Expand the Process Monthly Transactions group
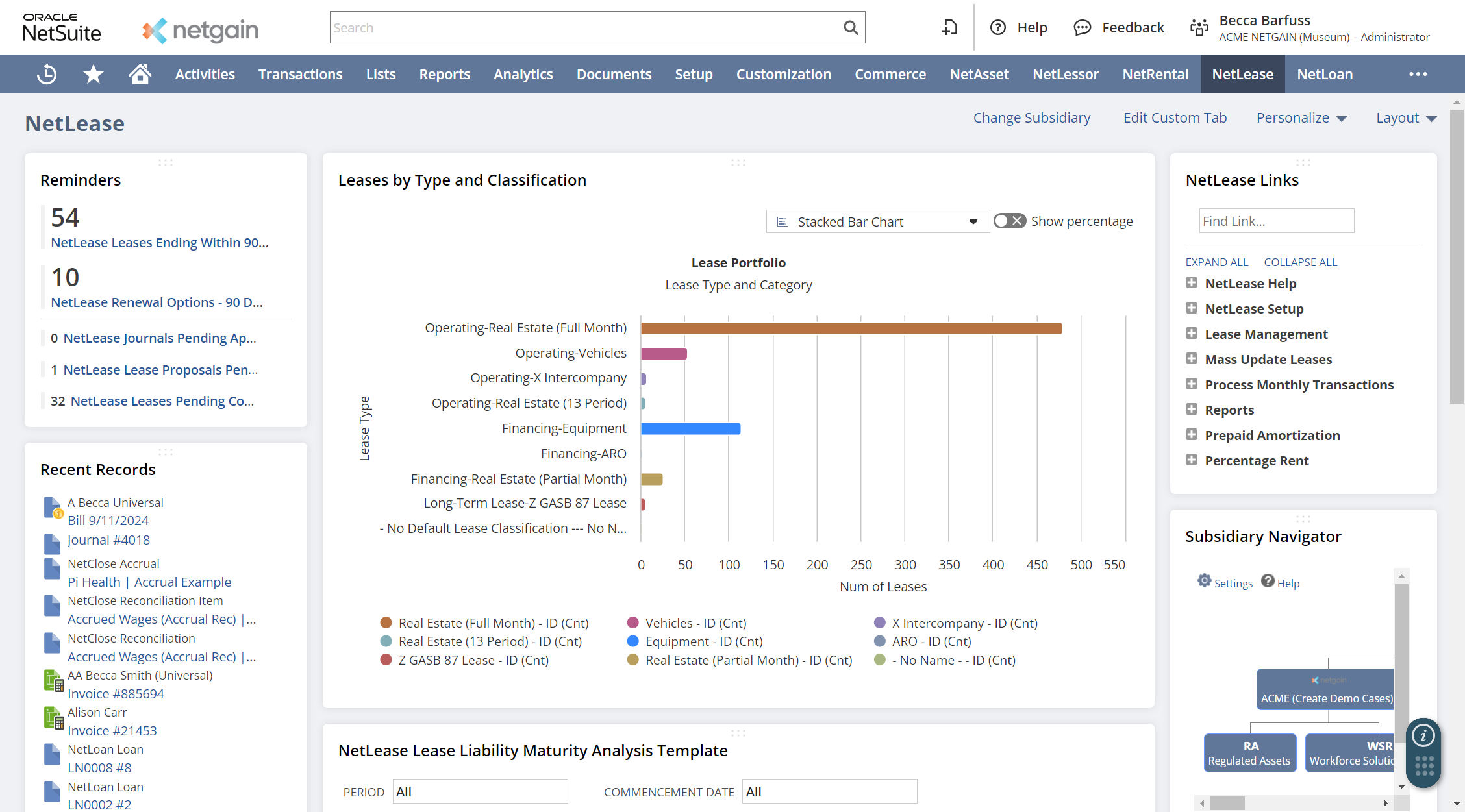 [1191, 384]
